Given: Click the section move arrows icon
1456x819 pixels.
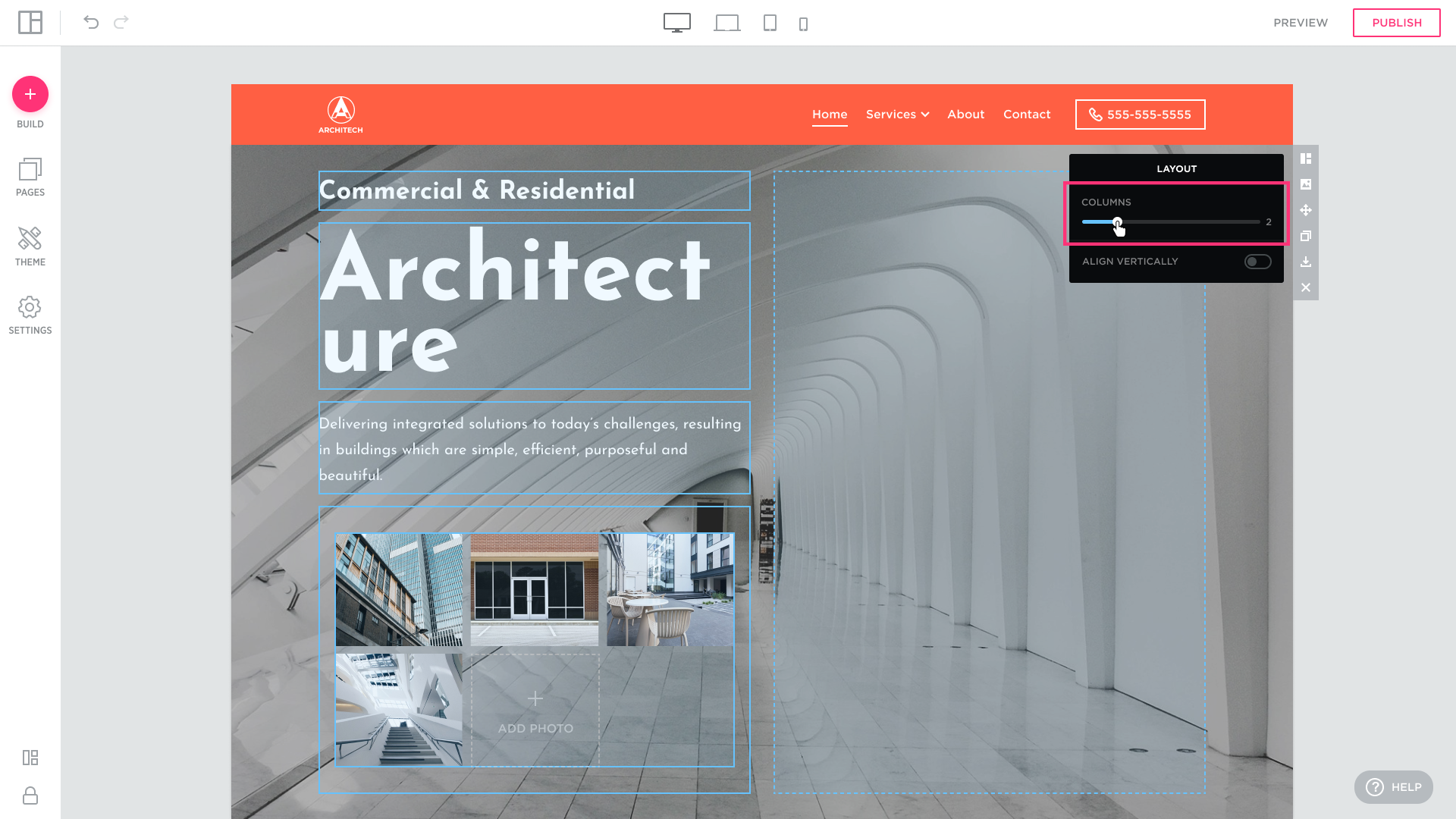Looking at the screenshot, I should pyautogui.click(x=1306, y=210).
